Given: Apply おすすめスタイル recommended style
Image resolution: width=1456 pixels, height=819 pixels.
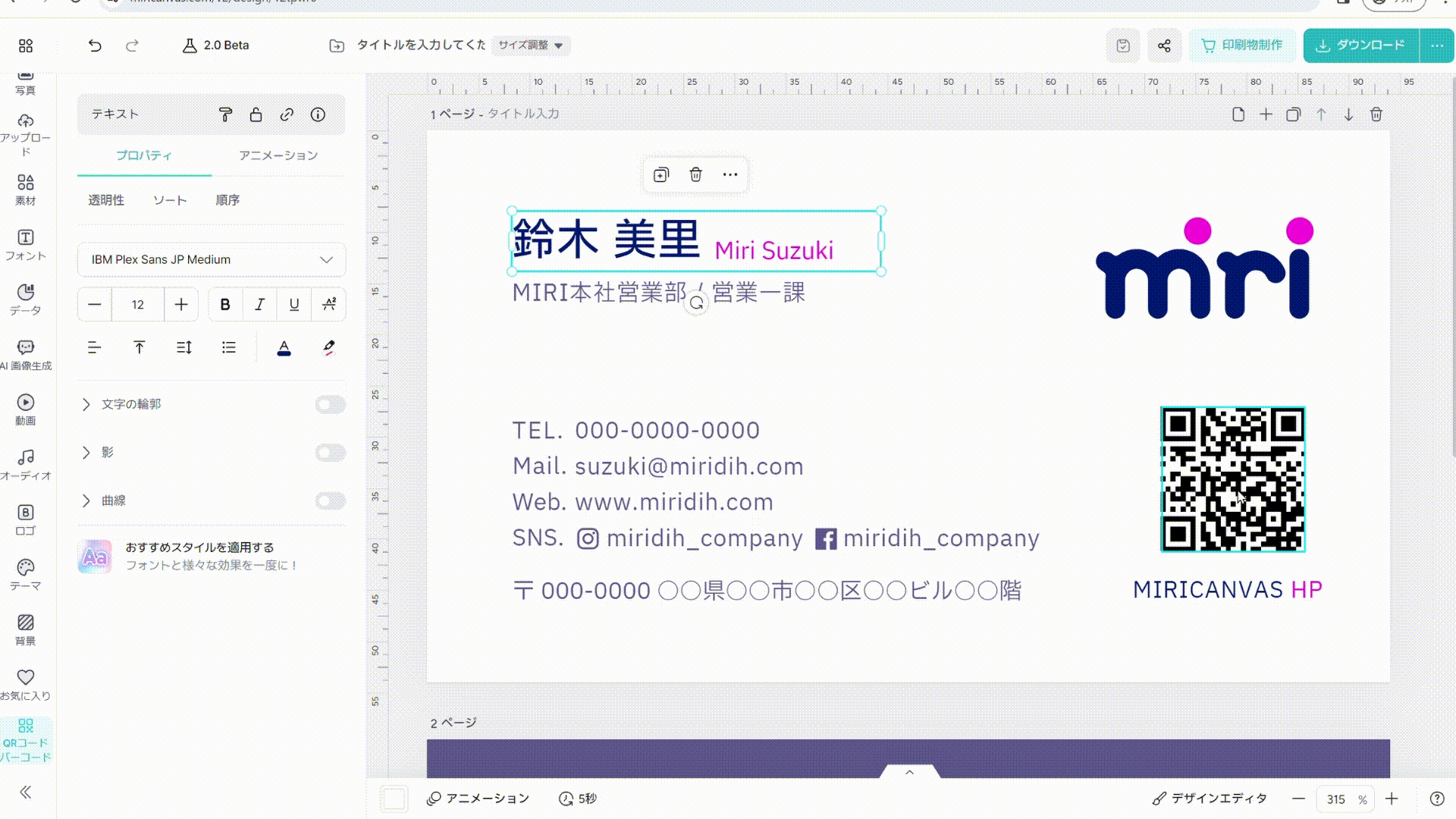Looking at the screenshot, I should 212,556.
